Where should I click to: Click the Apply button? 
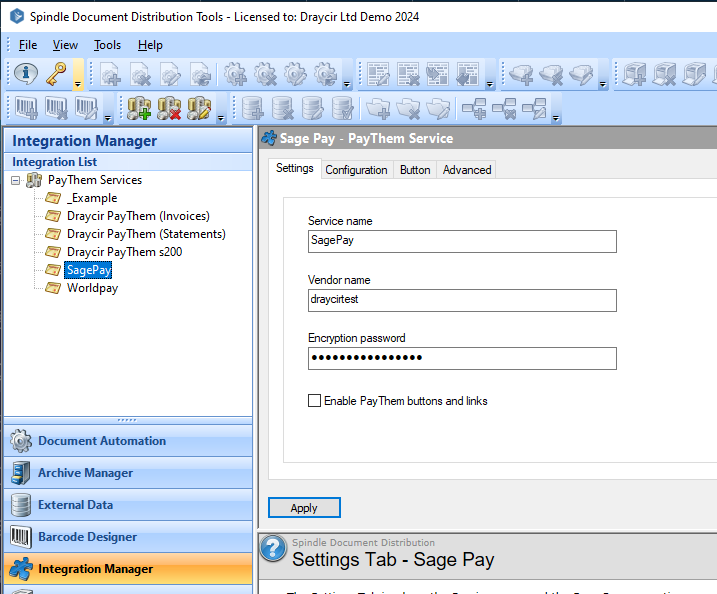(304, 508)
